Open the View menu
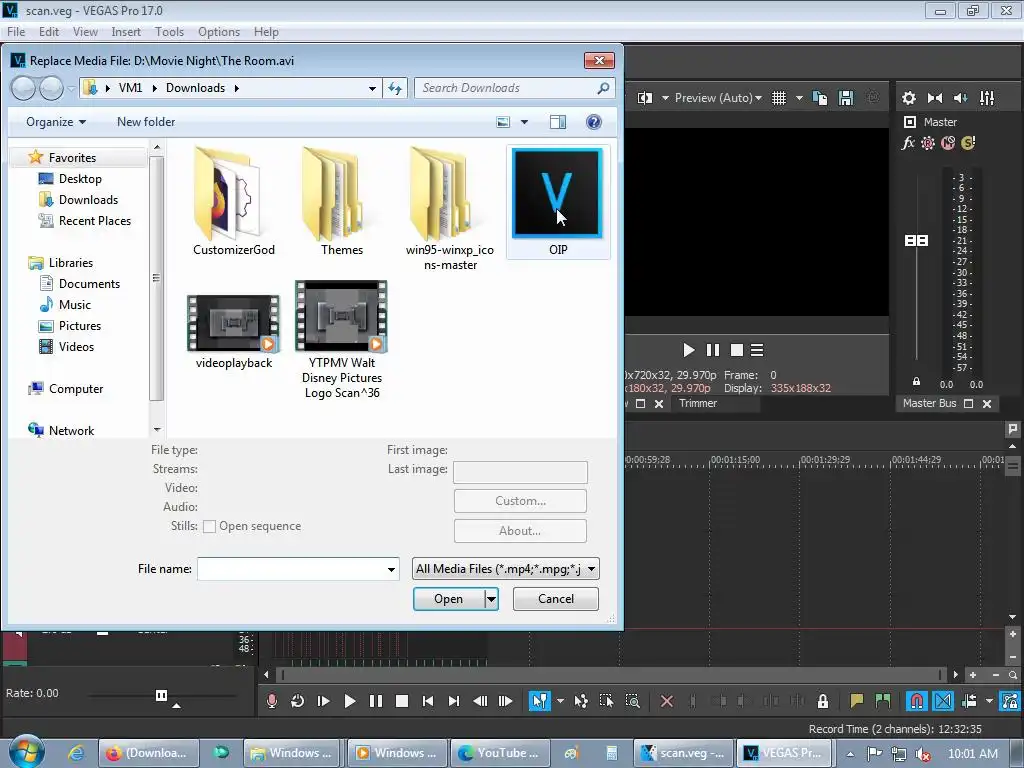Viewport: 1024px width, 768px height. (x=85, y=31)
